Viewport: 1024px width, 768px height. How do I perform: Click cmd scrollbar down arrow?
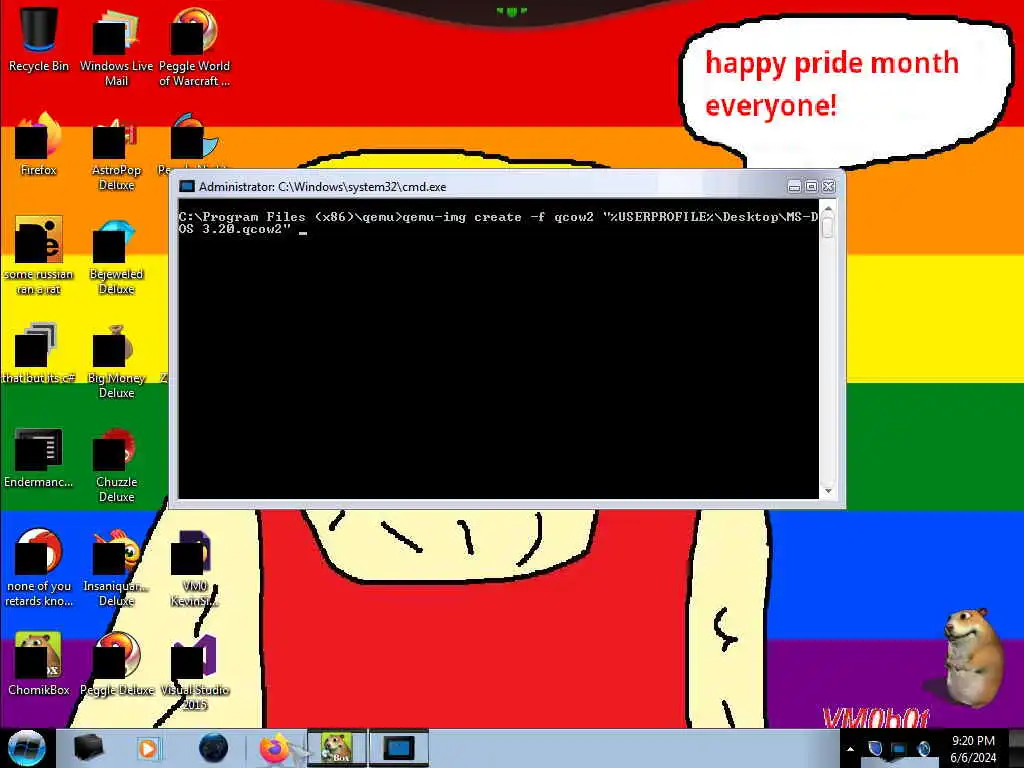[828, 491]
